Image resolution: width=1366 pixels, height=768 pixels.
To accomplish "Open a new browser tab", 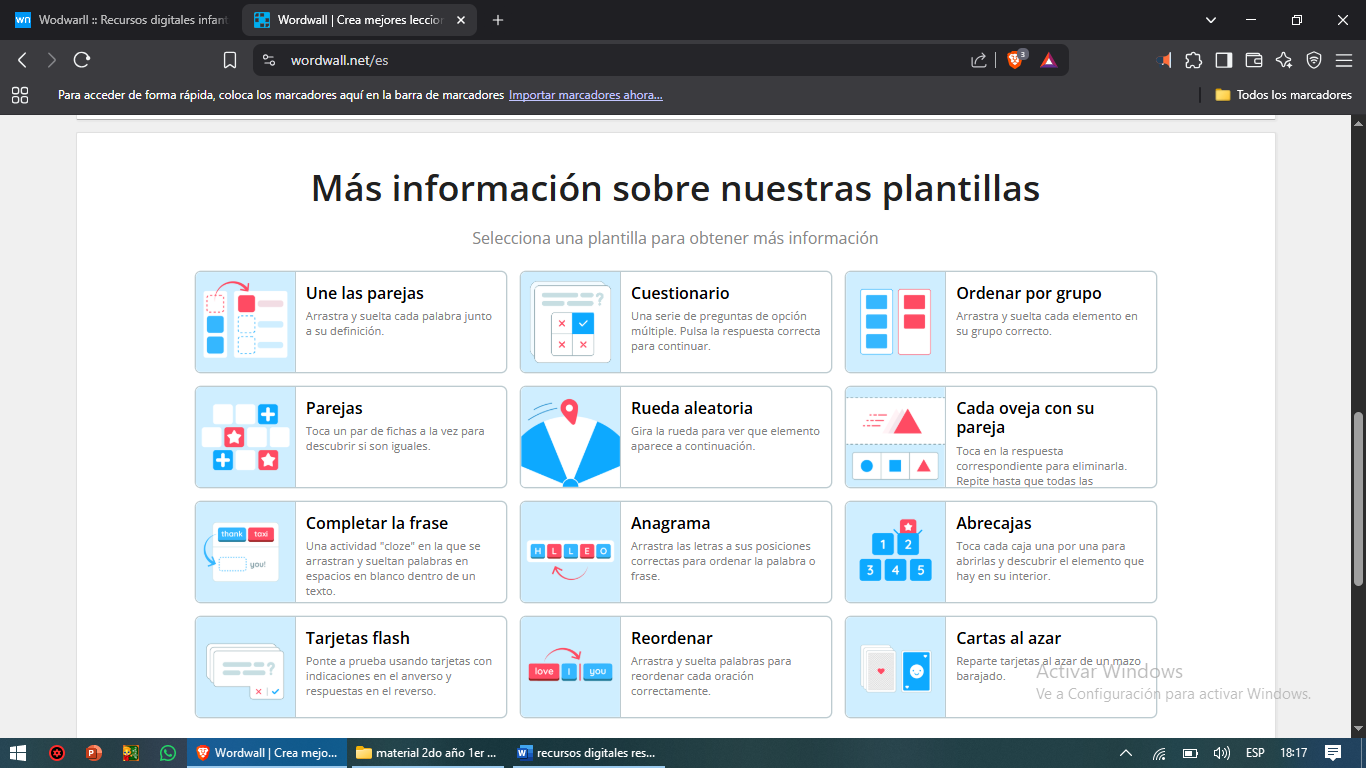I will [x=497, y=19].
